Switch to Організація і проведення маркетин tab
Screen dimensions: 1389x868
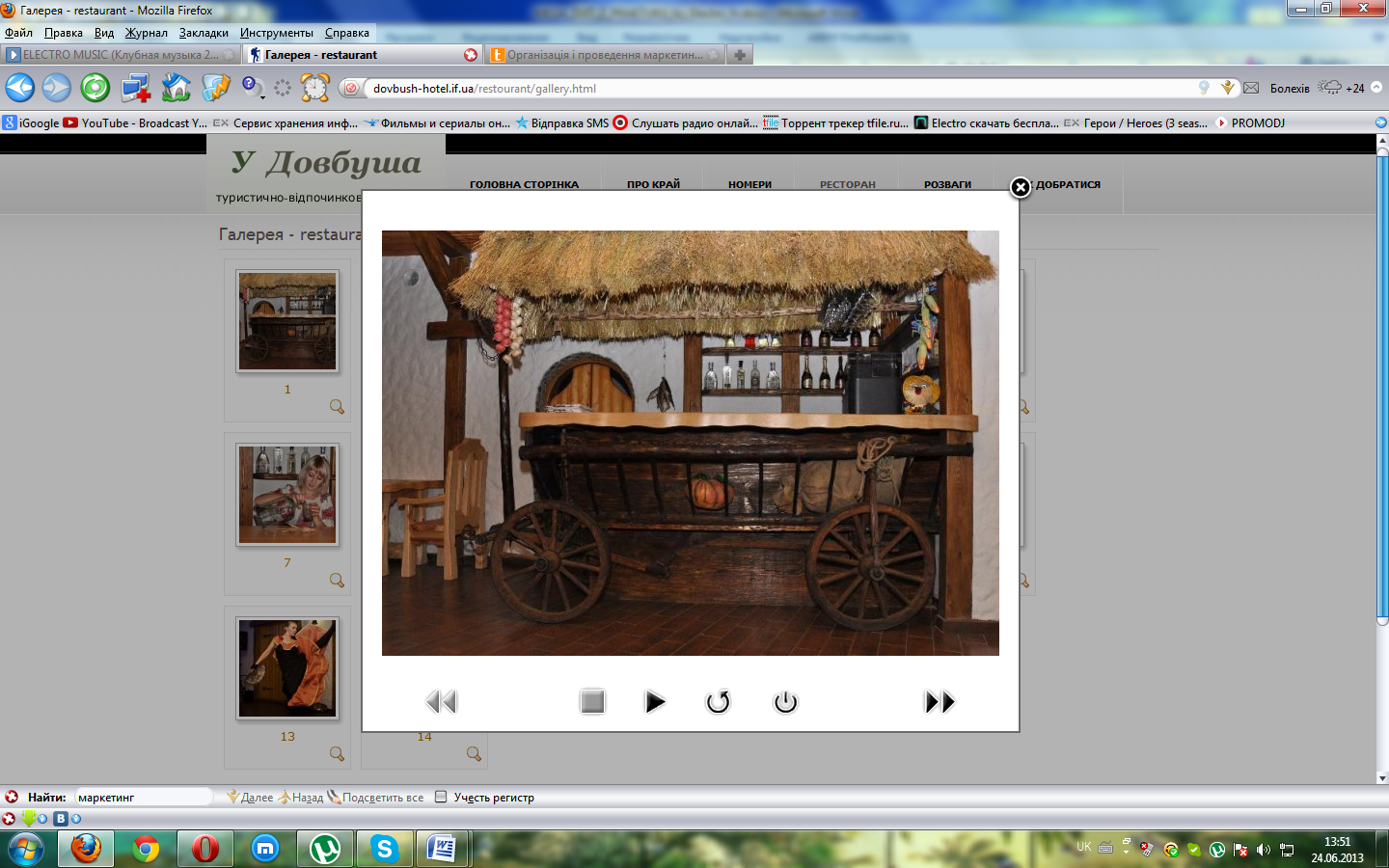(x=604, y=55)
